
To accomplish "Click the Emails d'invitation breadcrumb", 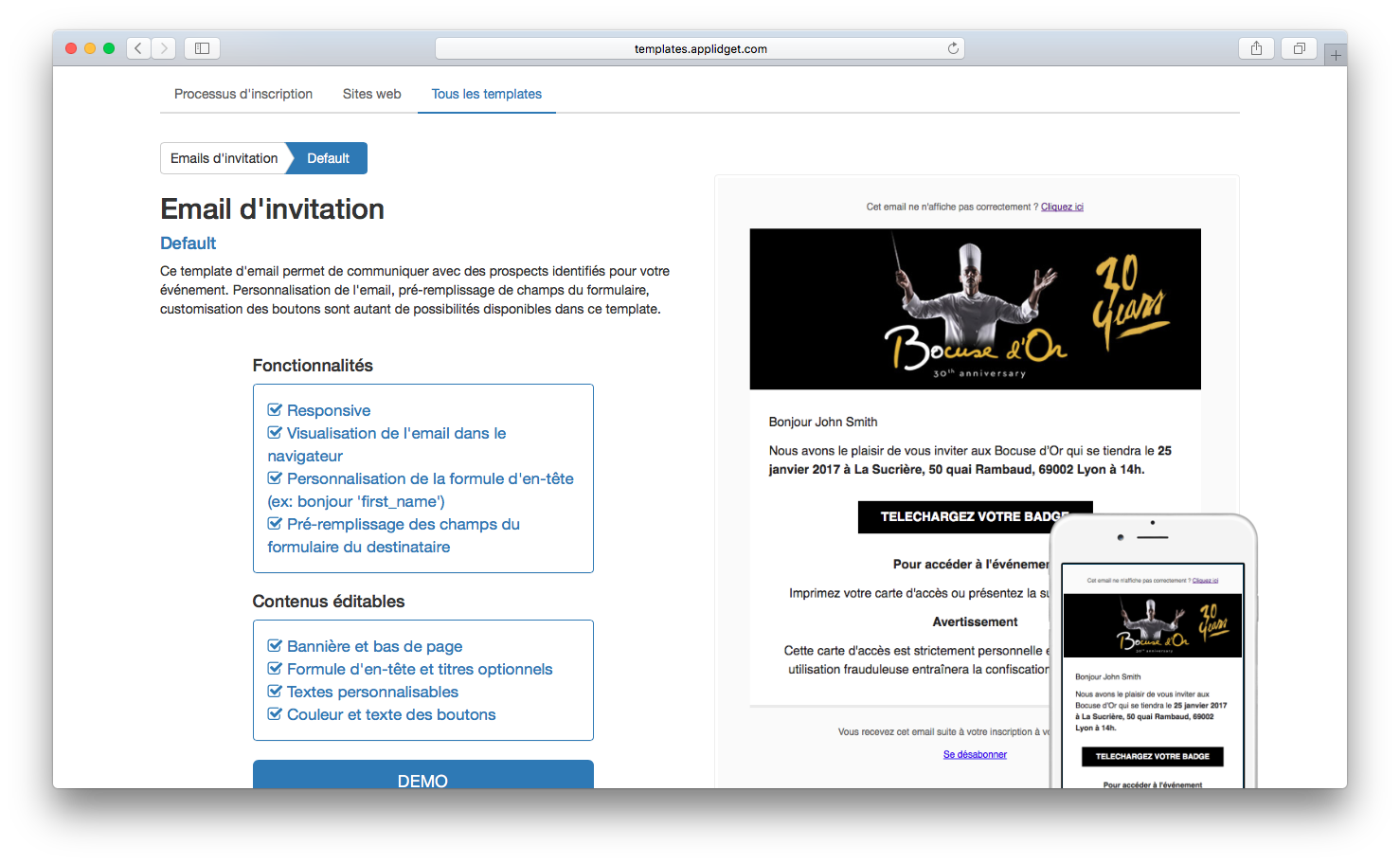I will coord(224,158).
